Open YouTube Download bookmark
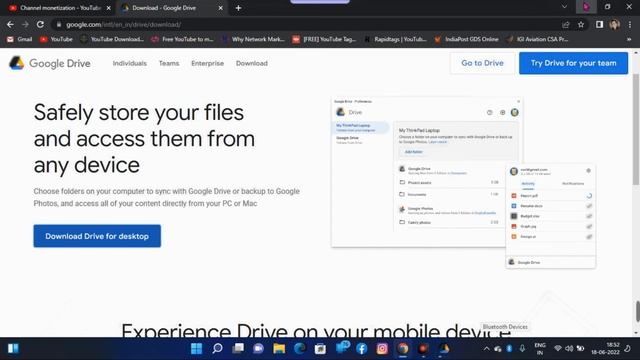The height and width of the screenshot is (360, 640). (112, 39)
